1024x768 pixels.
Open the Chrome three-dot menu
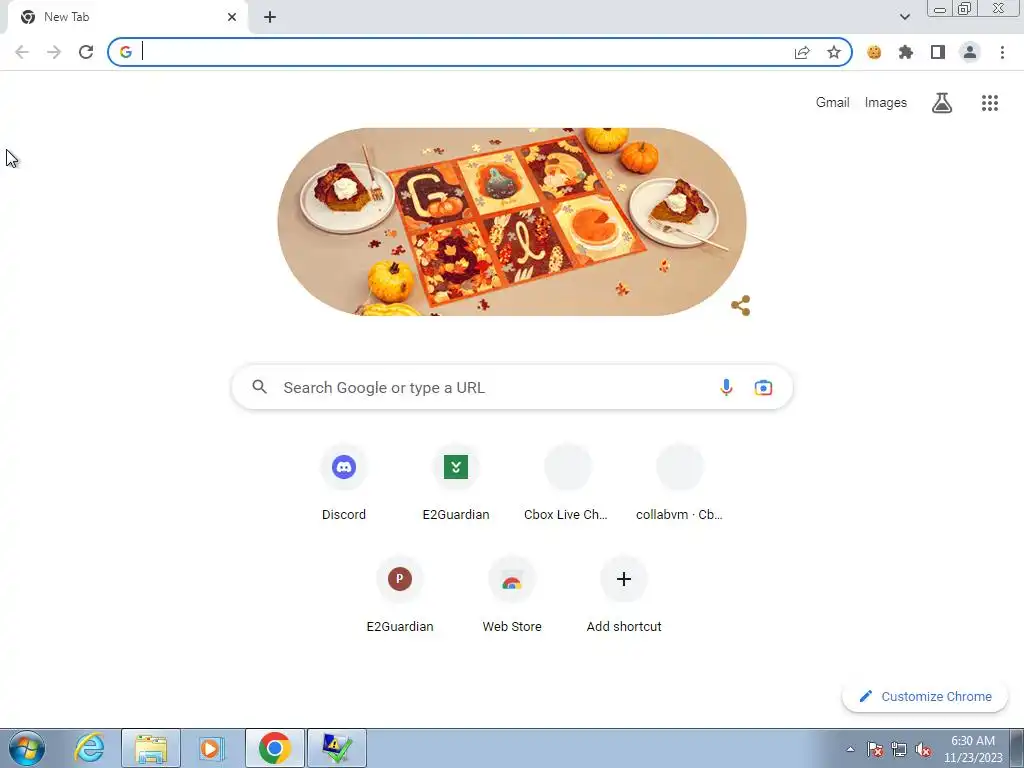[1002, 52]
